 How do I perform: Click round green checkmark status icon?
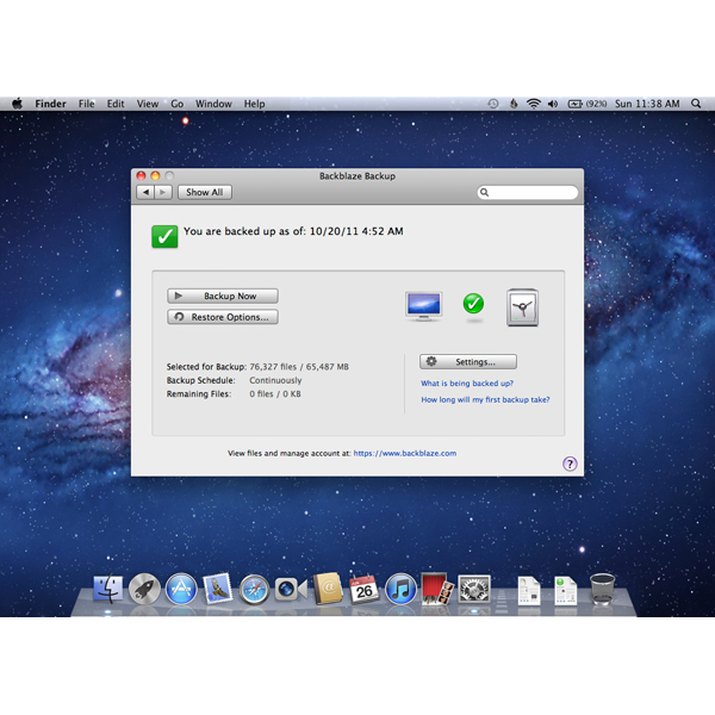coord(473,304)
